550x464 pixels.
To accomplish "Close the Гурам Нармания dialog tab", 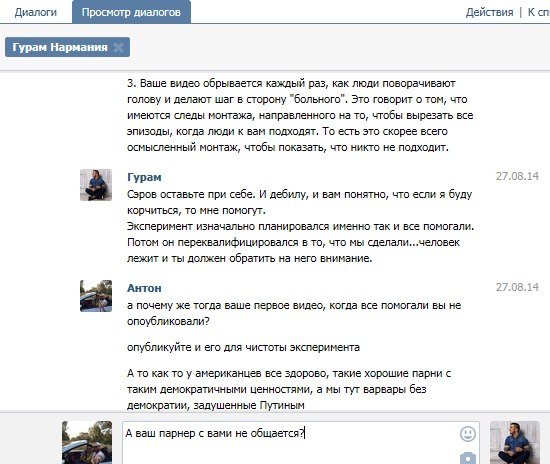I will point(119,47).
